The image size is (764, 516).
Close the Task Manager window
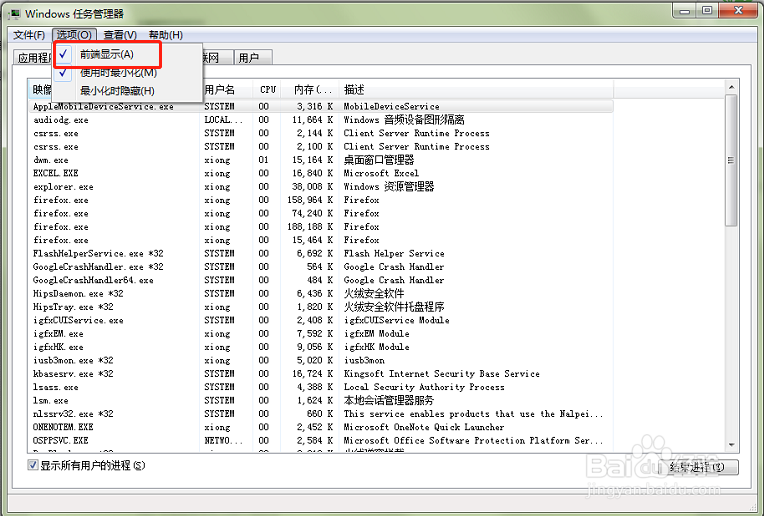(738, 10)
